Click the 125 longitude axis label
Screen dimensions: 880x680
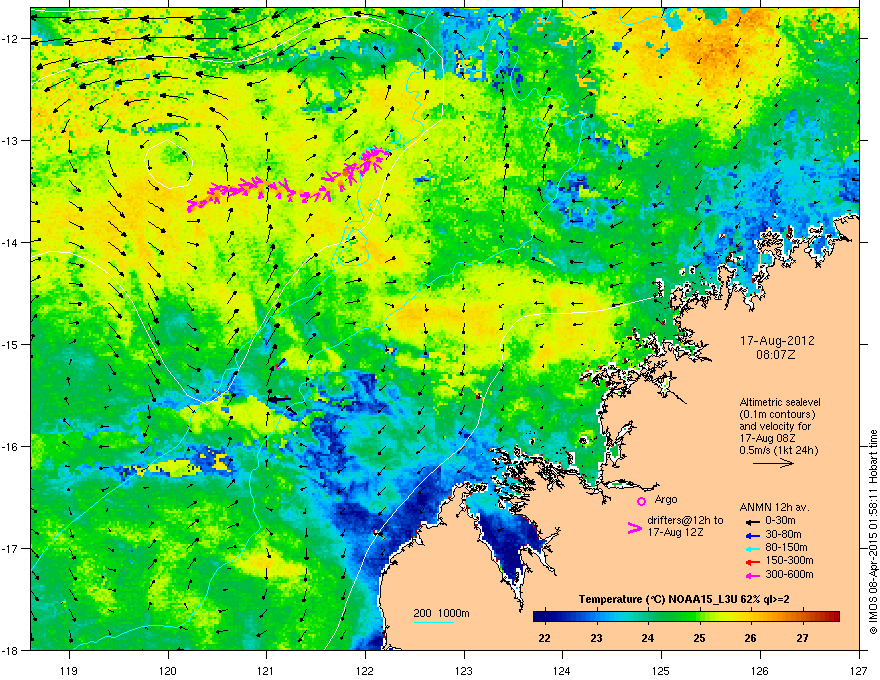point(661,670)
